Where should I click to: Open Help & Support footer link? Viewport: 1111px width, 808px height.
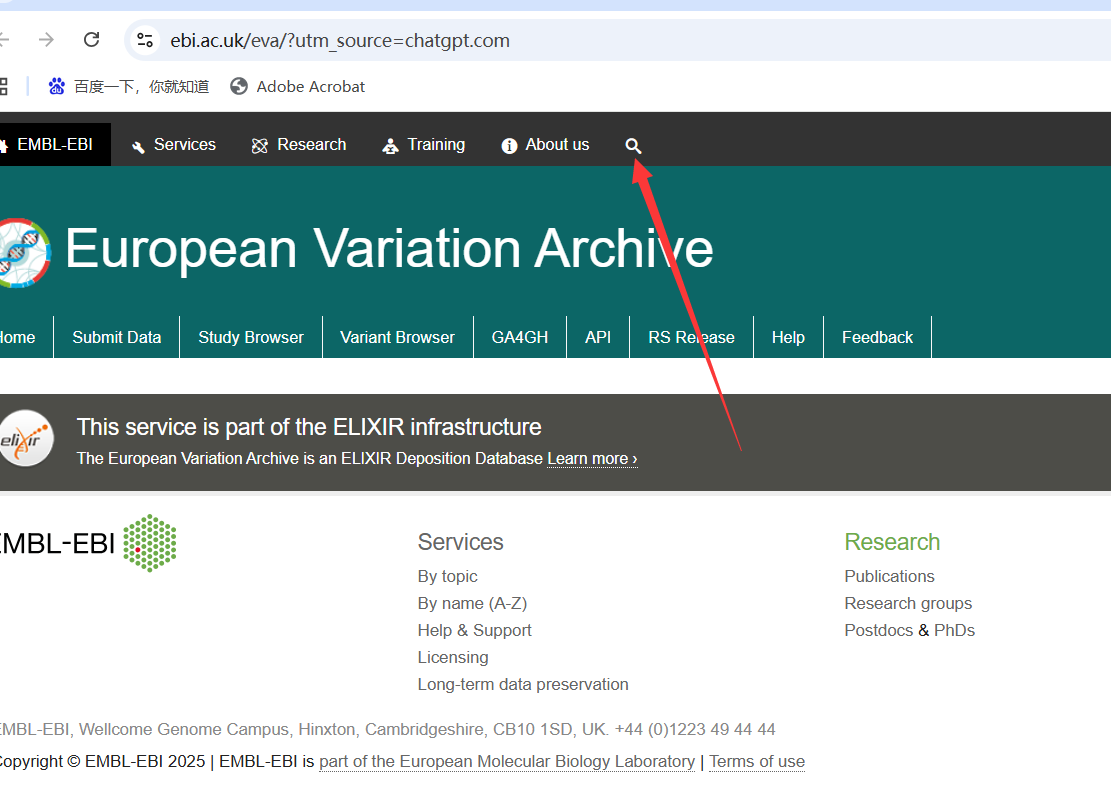click(x=475, y=630)
